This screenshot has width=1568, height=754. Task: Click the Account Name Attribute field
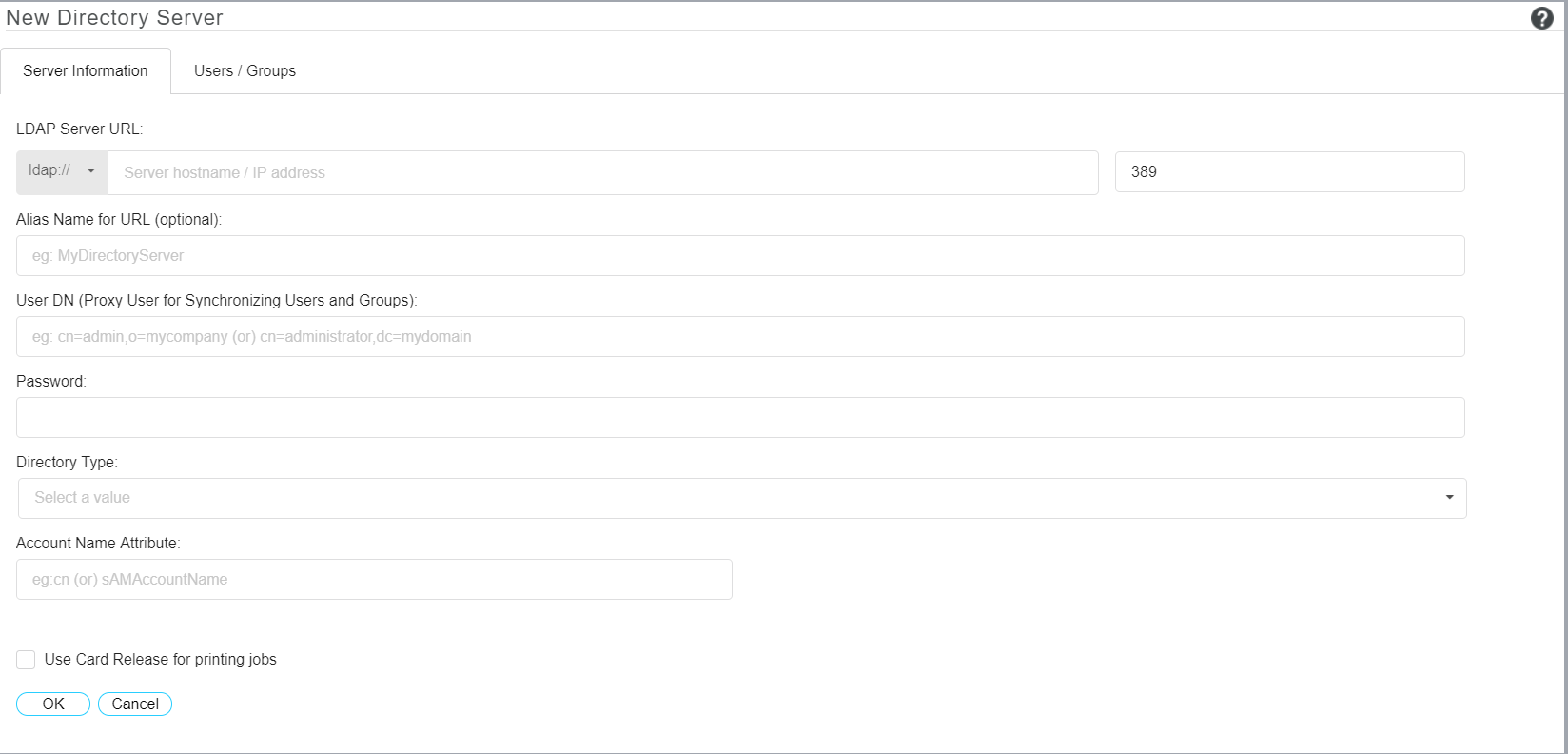click(374, 580)
